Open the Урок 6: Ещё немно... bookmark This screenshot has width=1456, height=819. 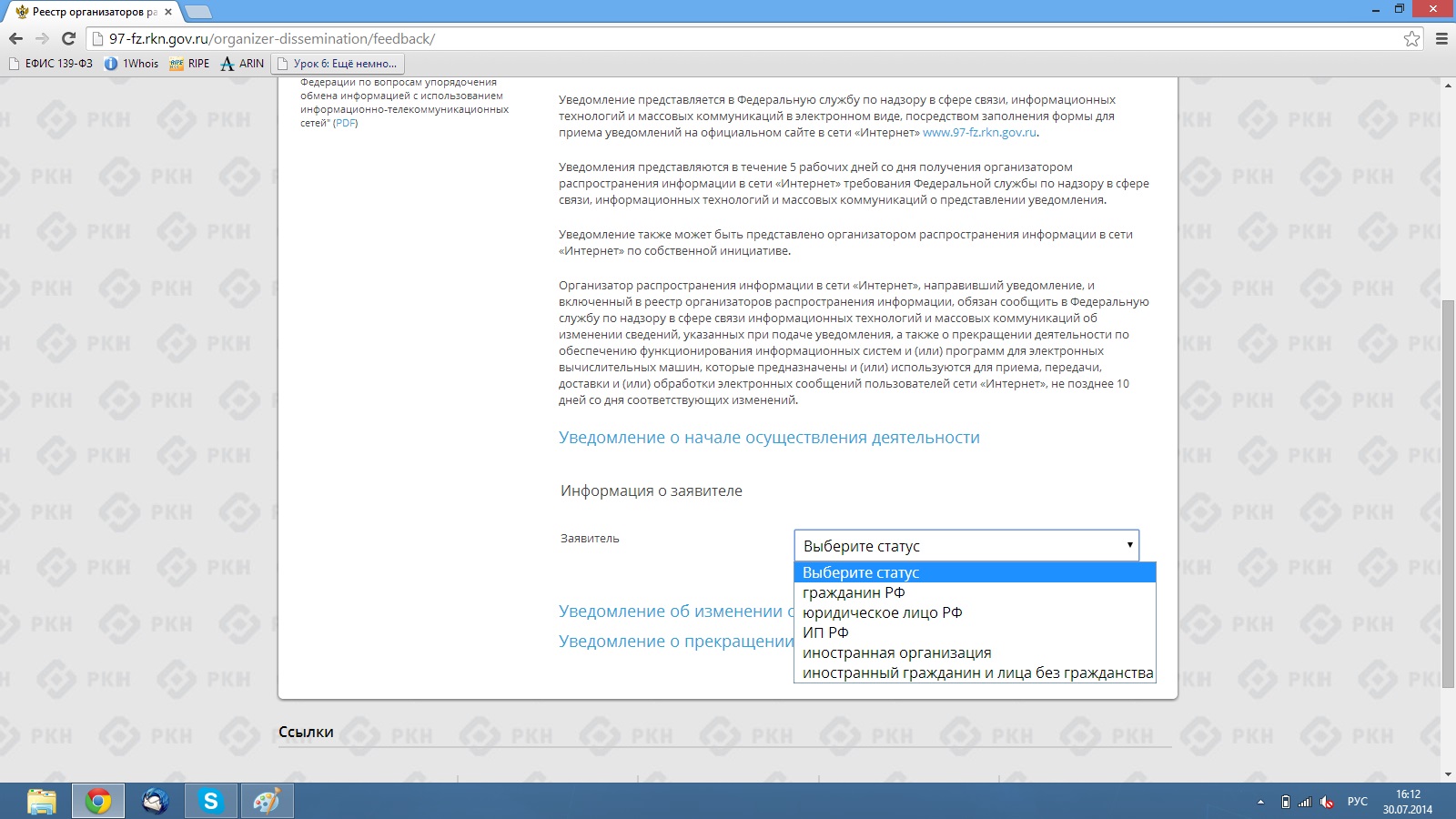pyautogui.click(x=338, y=64)
